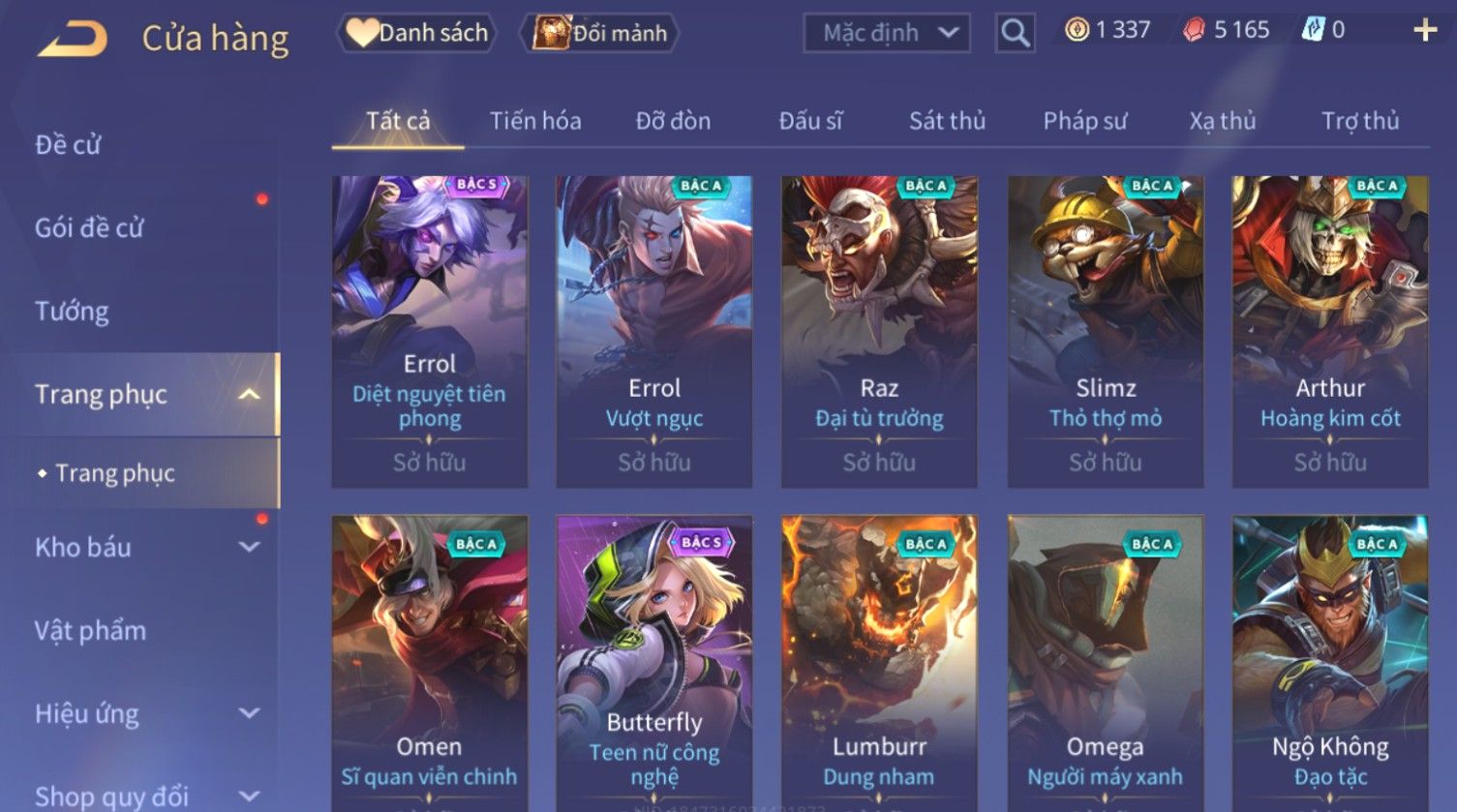
Task: Select the Butterfly Teen nữ công nghệ card
Action: coord(654,663)
